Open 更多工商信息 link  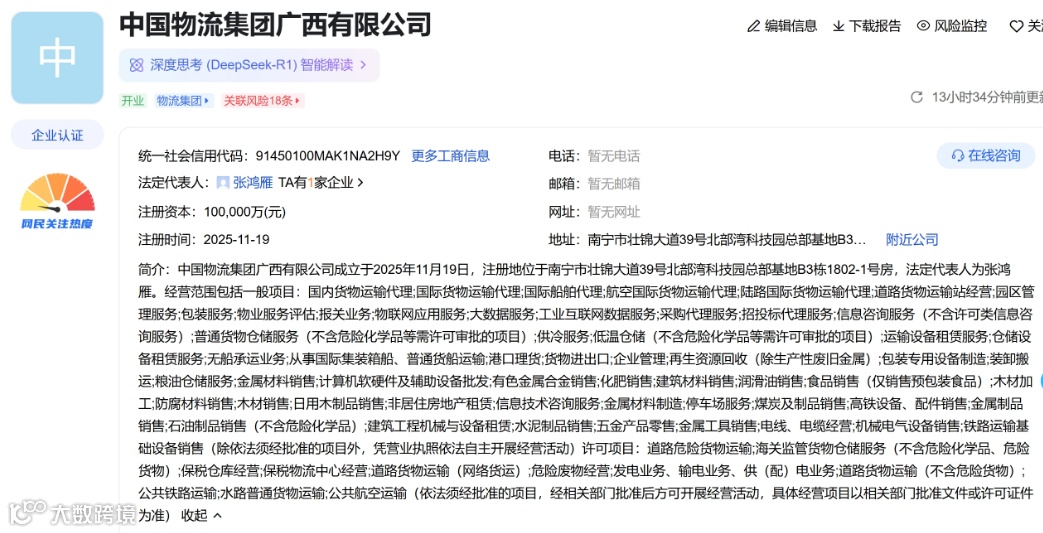[450, 156]
